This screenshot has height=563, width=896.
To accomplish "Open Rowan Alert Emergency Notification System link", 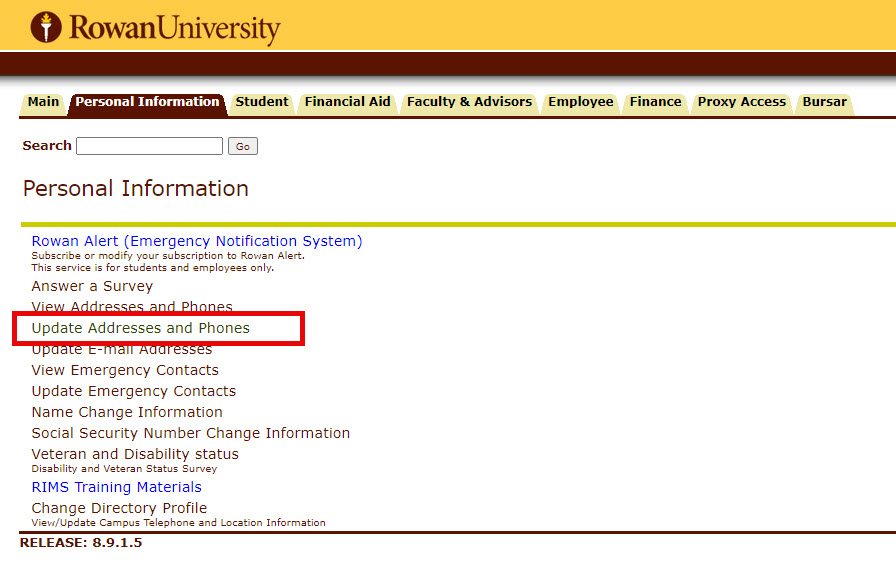I will click(x=196, y=241).
